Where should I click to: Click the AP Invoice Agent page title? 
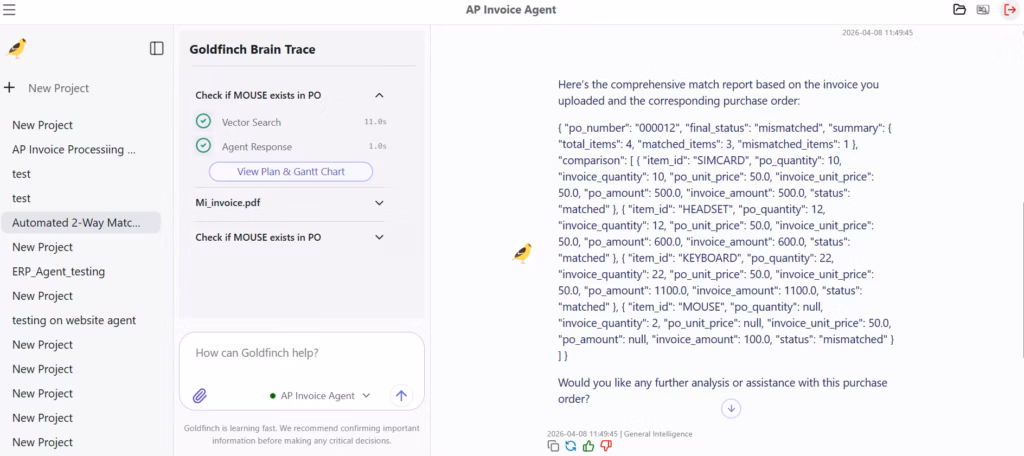point(511,10)
